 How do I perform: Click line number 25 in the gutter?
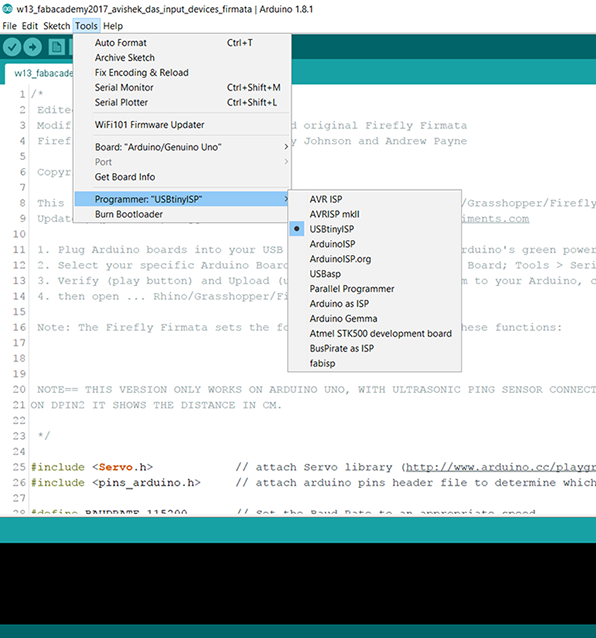(19, 467)
